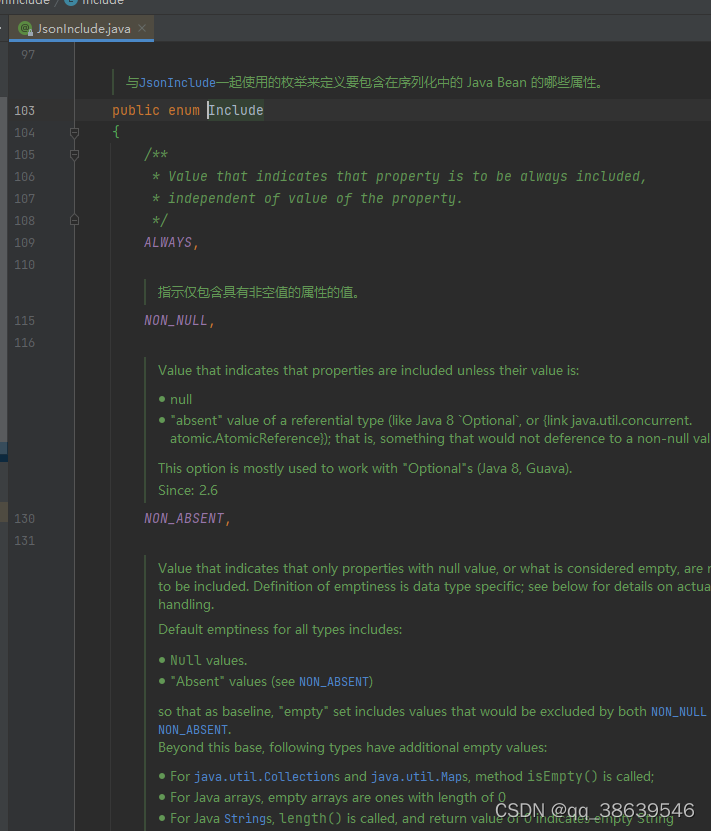Collapse the Include enum body using the gutter marker
Viewport: 711px width, 831px height.
[x=73, y=132]
